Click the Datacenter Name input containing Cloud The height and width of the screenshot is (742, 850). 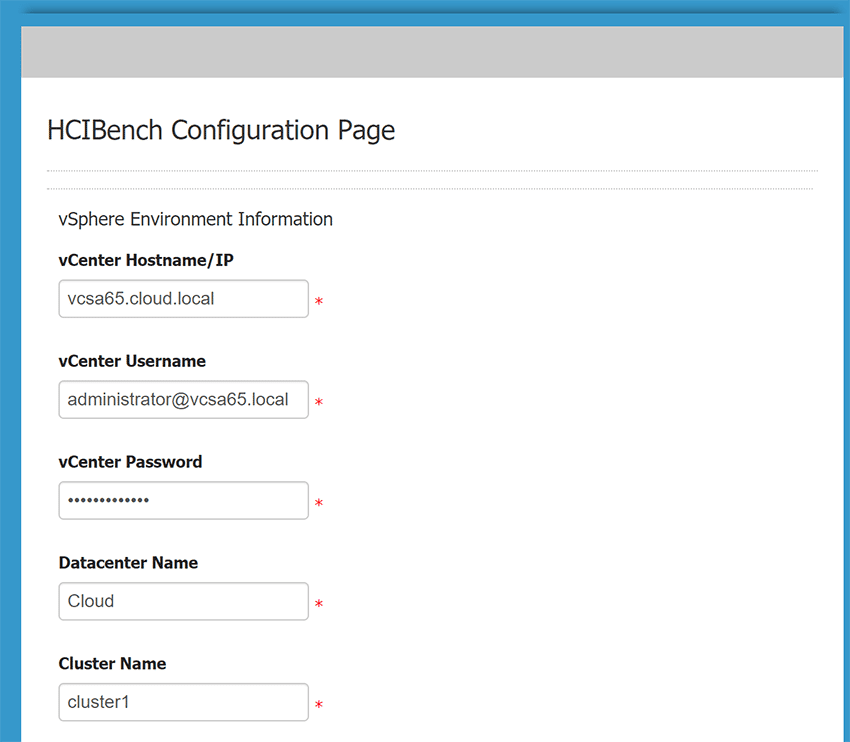183,602
